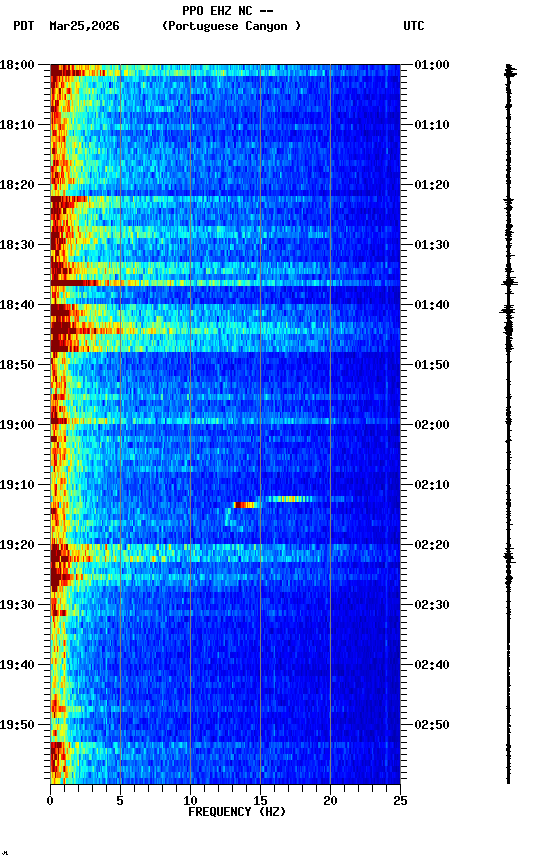The height and width of the screenshot is (864, 552).
Task: Click the 'PDT' timezone label
Action: click(x=24, y=26)
